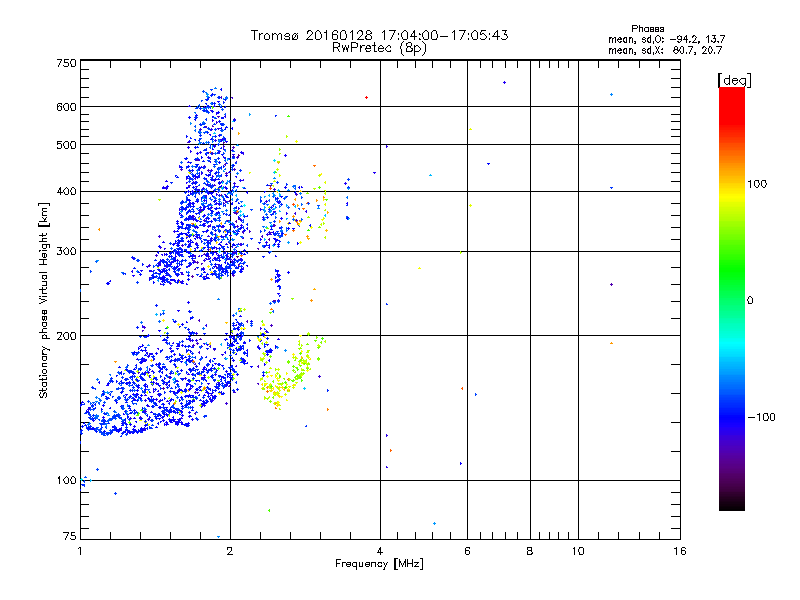Click the 'Phases' header text
The image size is (800, 600).
click(647, 29)
